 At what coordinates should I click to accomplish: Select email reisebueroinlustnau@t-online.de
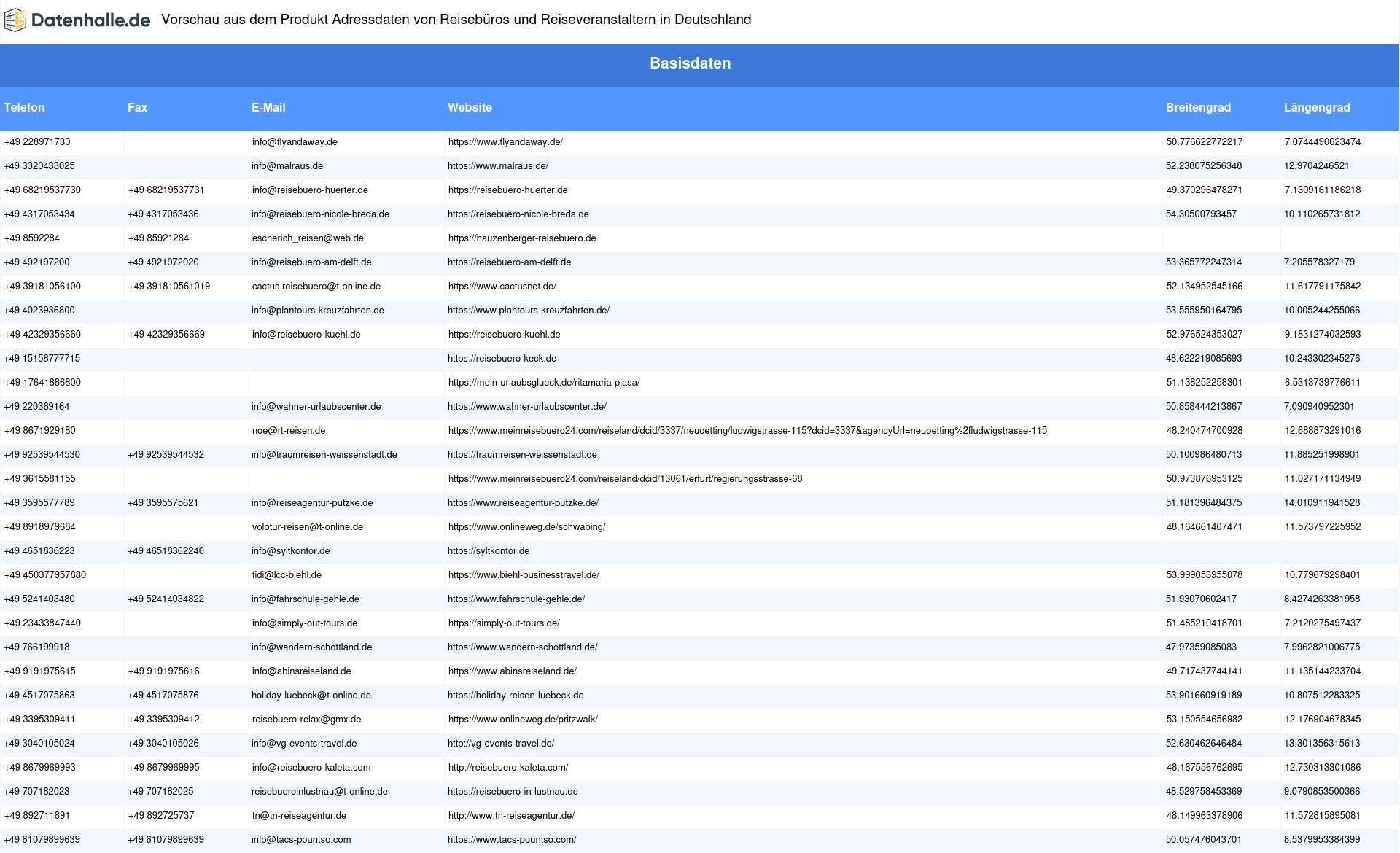[319, 792]
